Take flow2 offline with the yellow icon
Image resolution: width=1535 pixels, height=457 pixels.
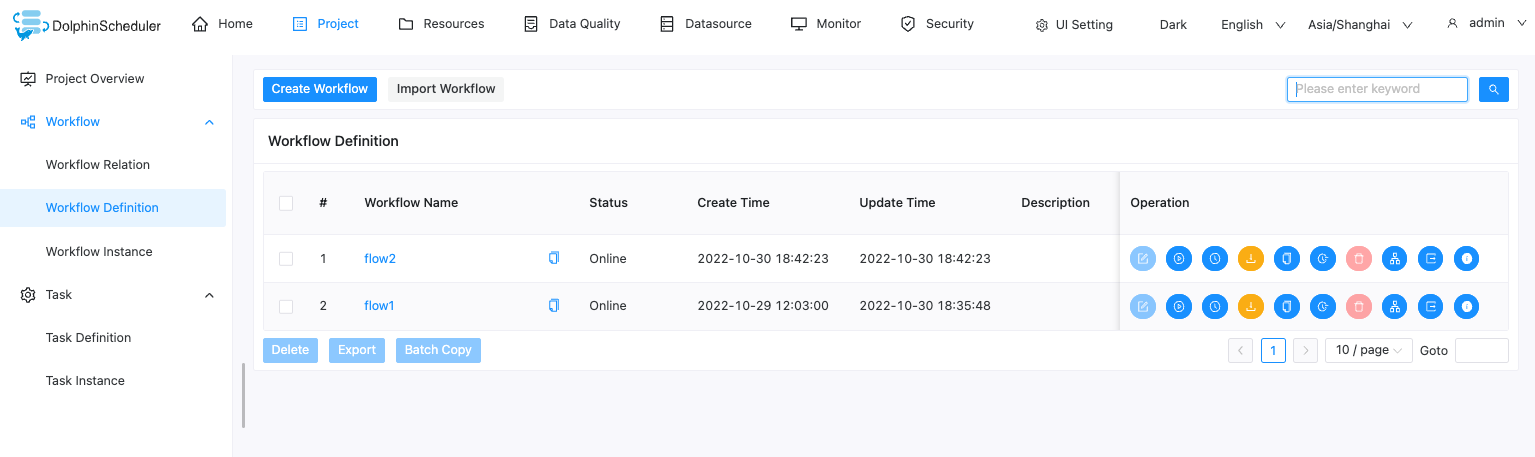point(1251,258)
